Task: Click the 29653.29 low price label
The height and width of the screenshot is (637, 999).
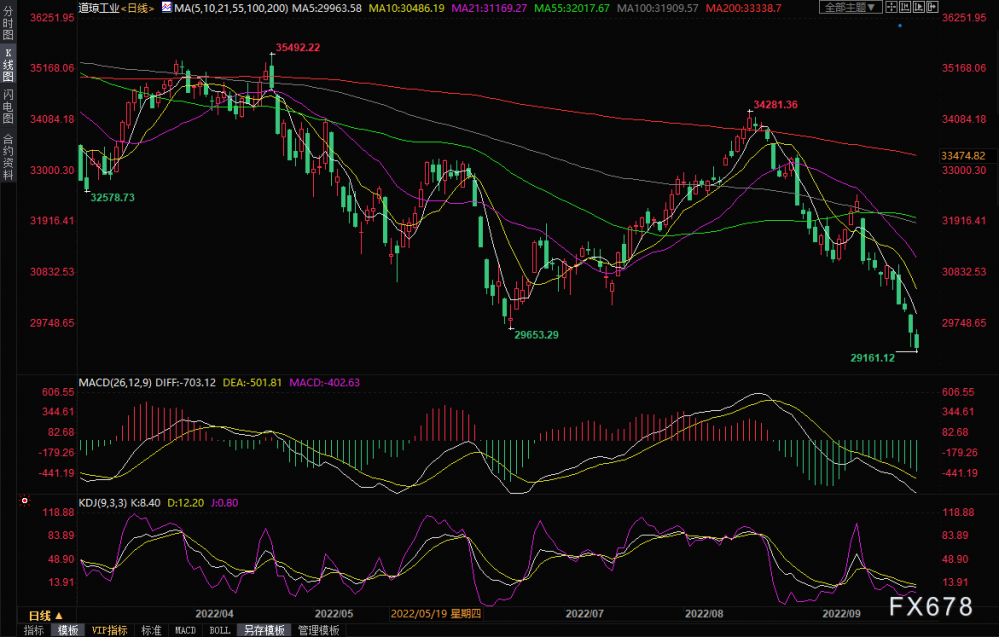Action: click(536, 335)
